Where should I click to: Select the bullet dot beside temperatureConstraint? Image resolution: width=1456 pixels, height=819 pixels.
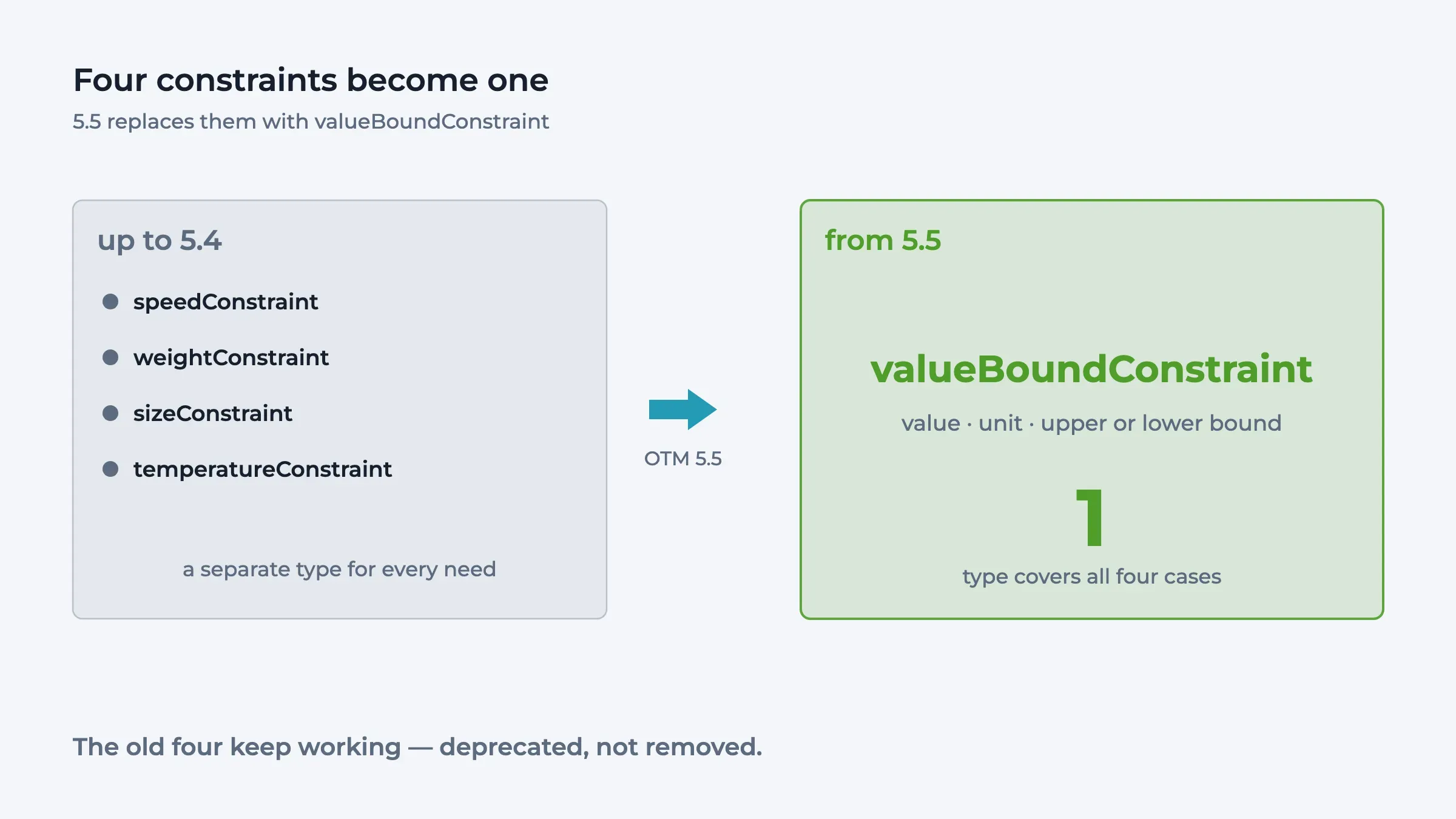click(x=110, y=469)
